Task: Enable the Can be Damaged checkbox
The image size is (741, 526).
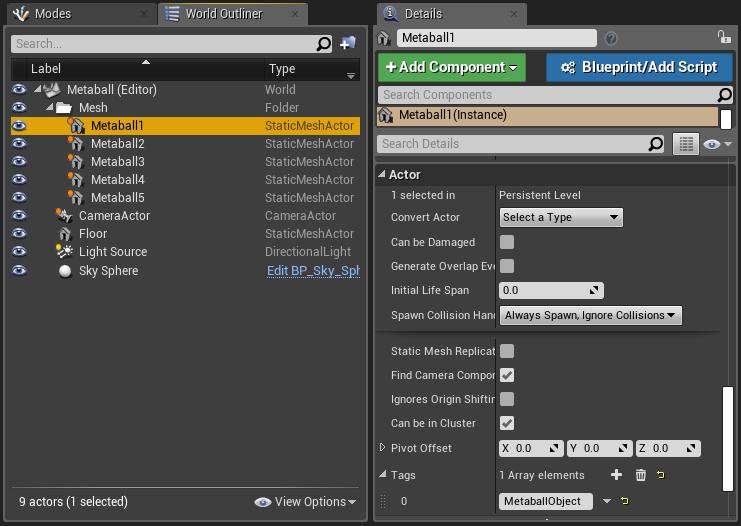Action: [507, 242]
